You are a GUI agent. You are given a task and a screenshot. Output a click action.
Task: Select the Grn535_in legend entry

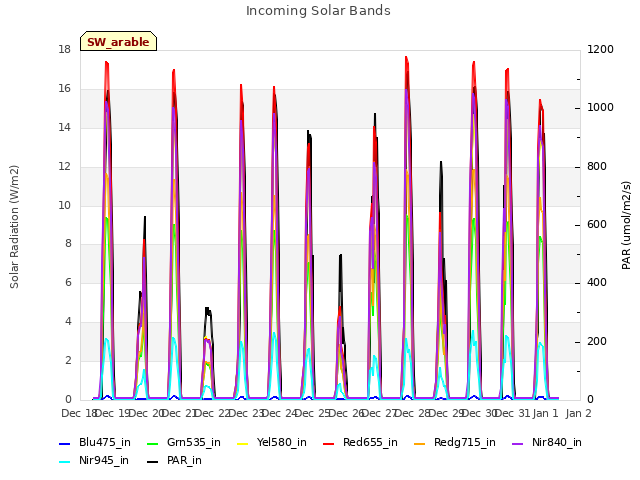tap(184, 442)
